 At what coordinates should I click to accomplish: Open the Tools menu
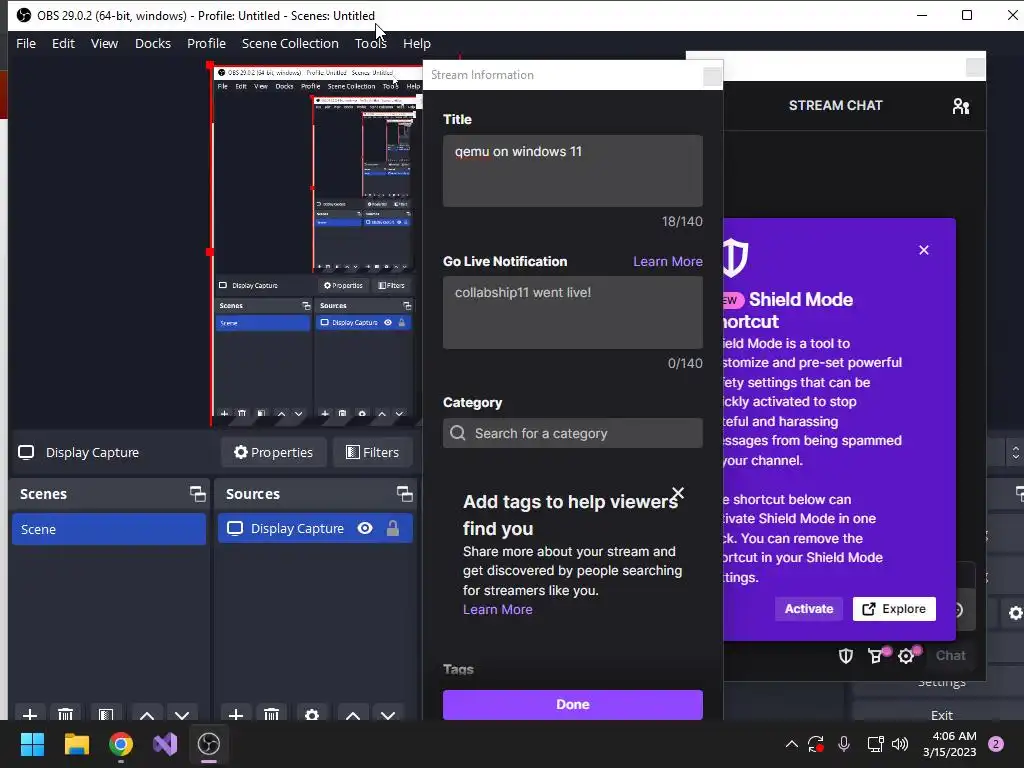click(370, 44)
